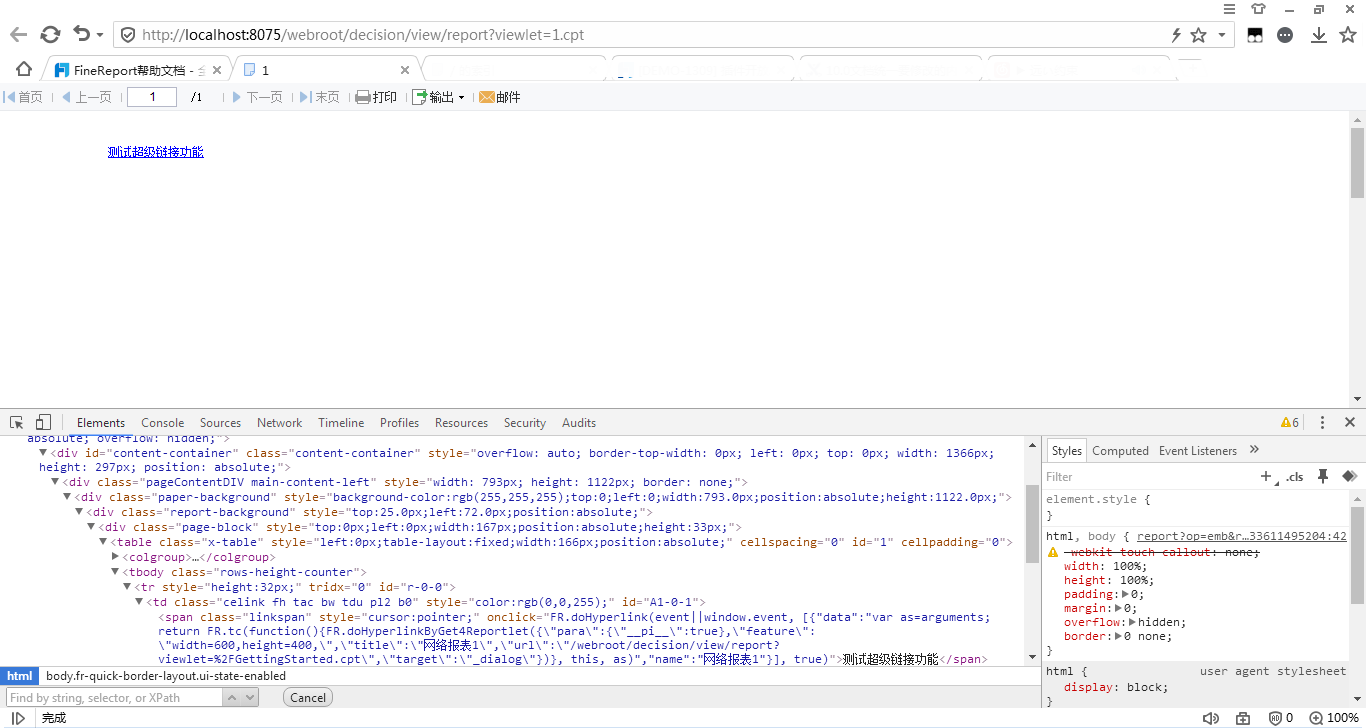Viewport: 1366px width, 728px height.
Task: Switch to the Elements panel tab
Action: tap(101, 423)
